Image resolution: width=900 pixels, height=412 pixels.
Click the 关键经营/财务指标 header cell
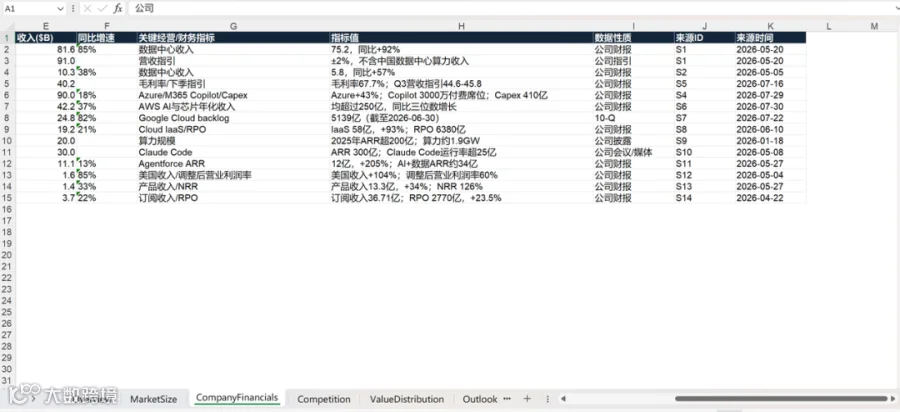(233, 38)
